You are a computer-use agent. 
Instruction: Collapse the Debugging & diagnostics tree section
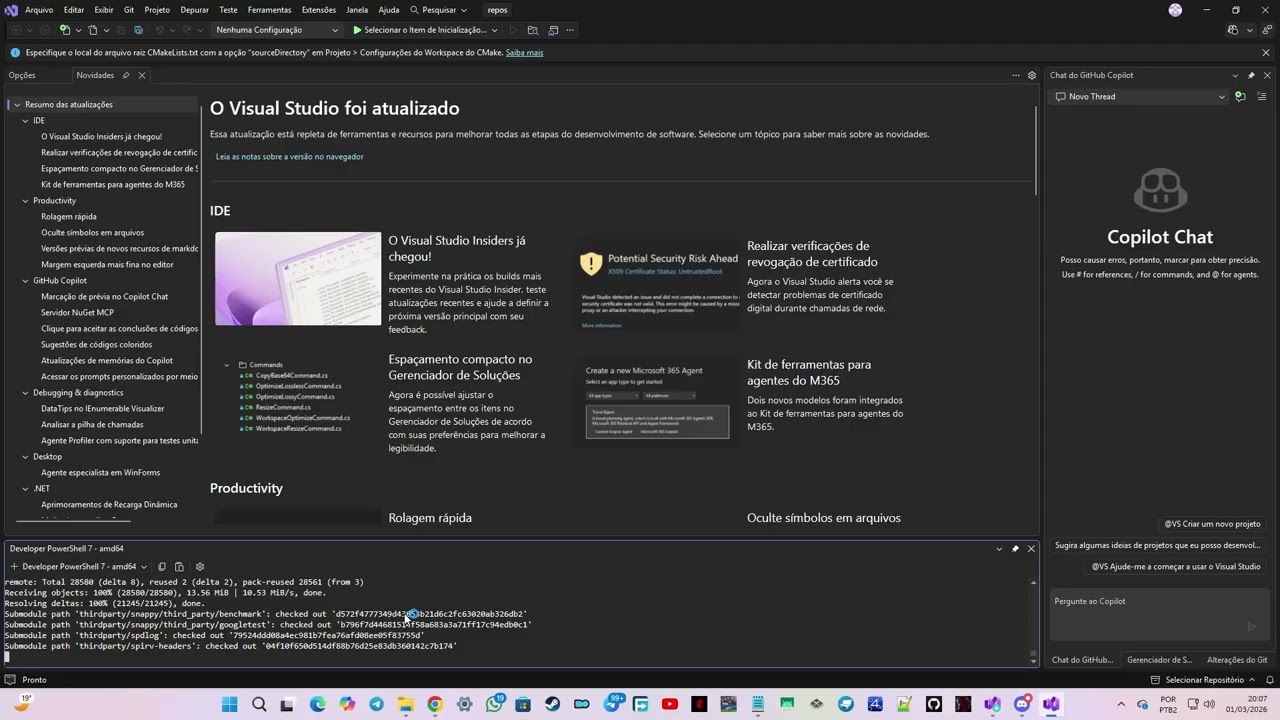point(25,392)
